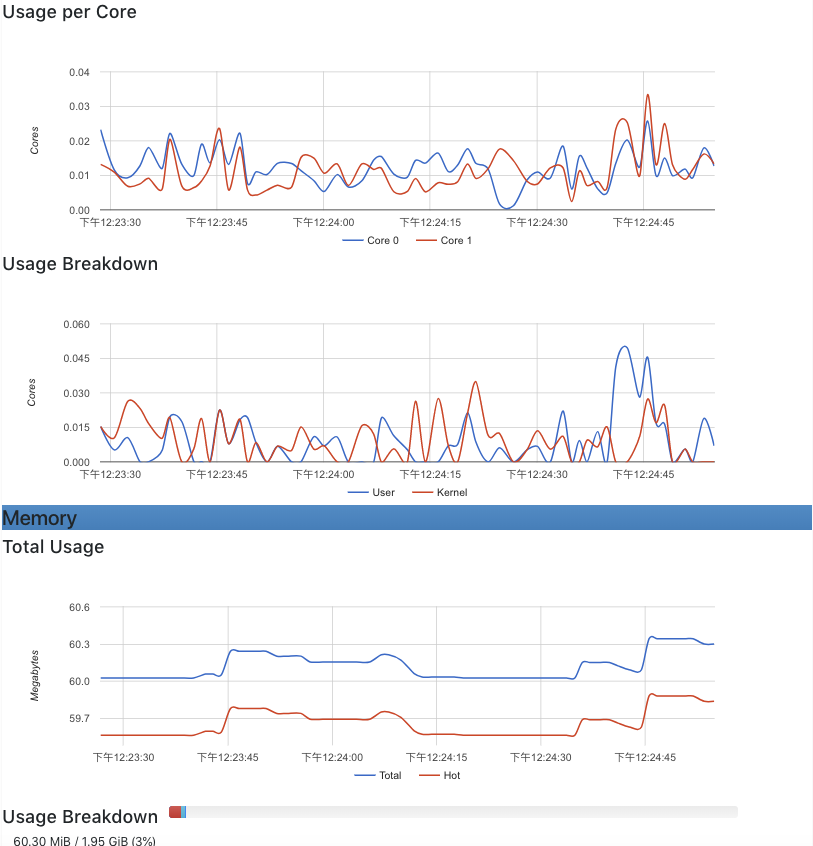Click the 下午12:23:45 label under the memory chart
Screen dimensions: 813x846
click(228, 758)
